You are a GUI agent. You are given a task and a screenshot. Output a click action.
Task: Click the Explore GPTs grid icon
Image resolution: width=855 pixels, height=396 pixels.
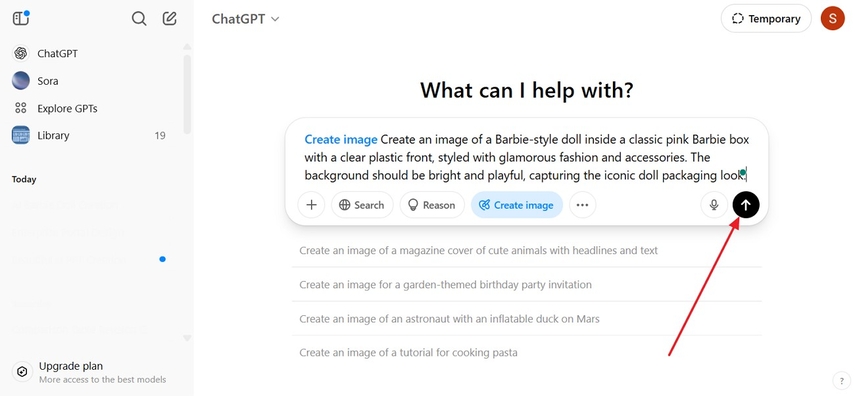tap(21, 108)
